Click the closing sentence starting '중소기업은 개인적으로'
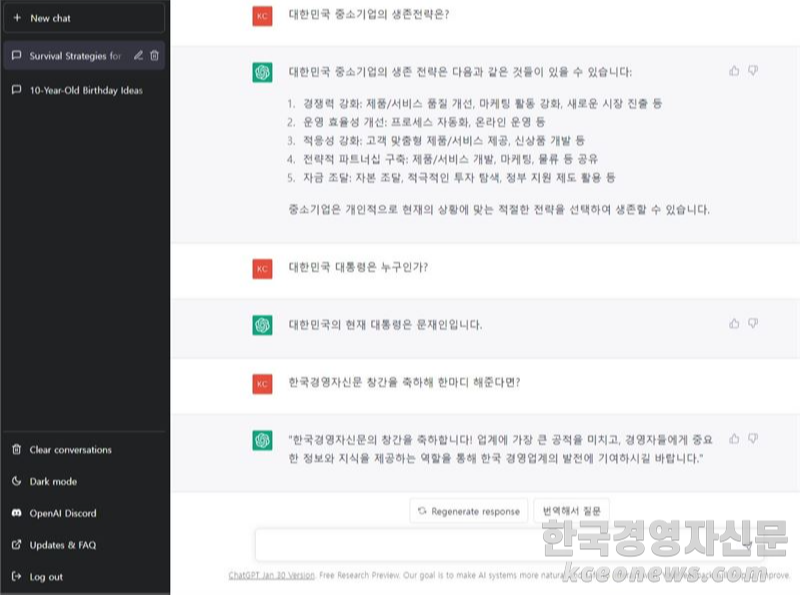This screenshot has width=800, height=595. 499,209
